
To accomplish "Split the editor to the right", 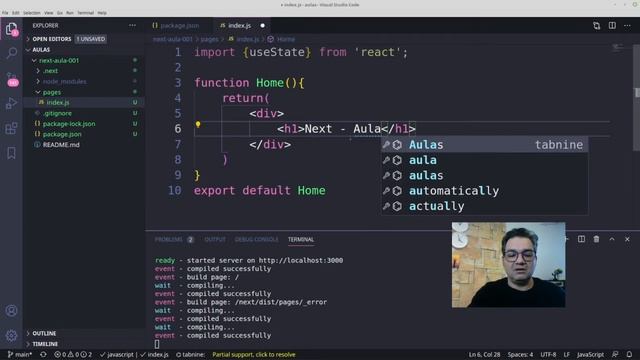I will 612,25.
